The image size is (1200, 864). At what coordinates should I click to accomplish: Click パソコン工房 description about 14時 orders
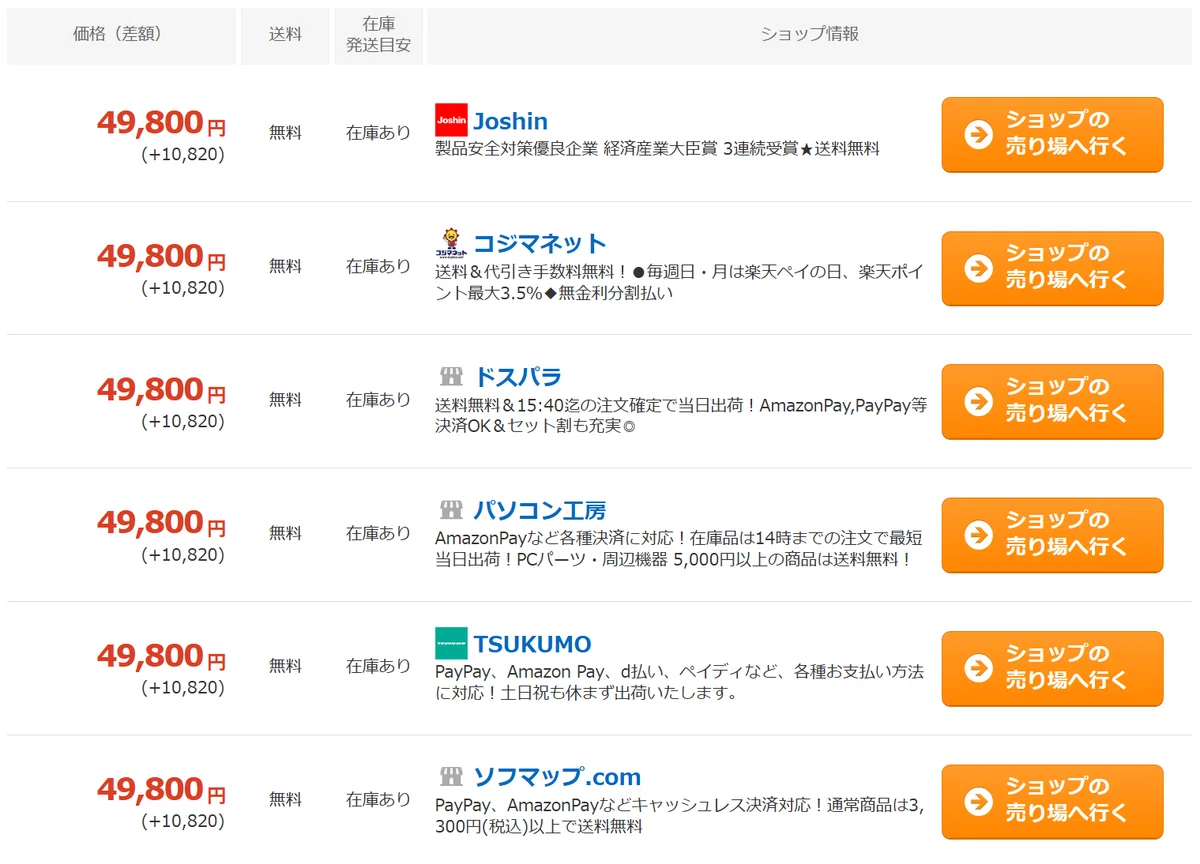[679, 549]
